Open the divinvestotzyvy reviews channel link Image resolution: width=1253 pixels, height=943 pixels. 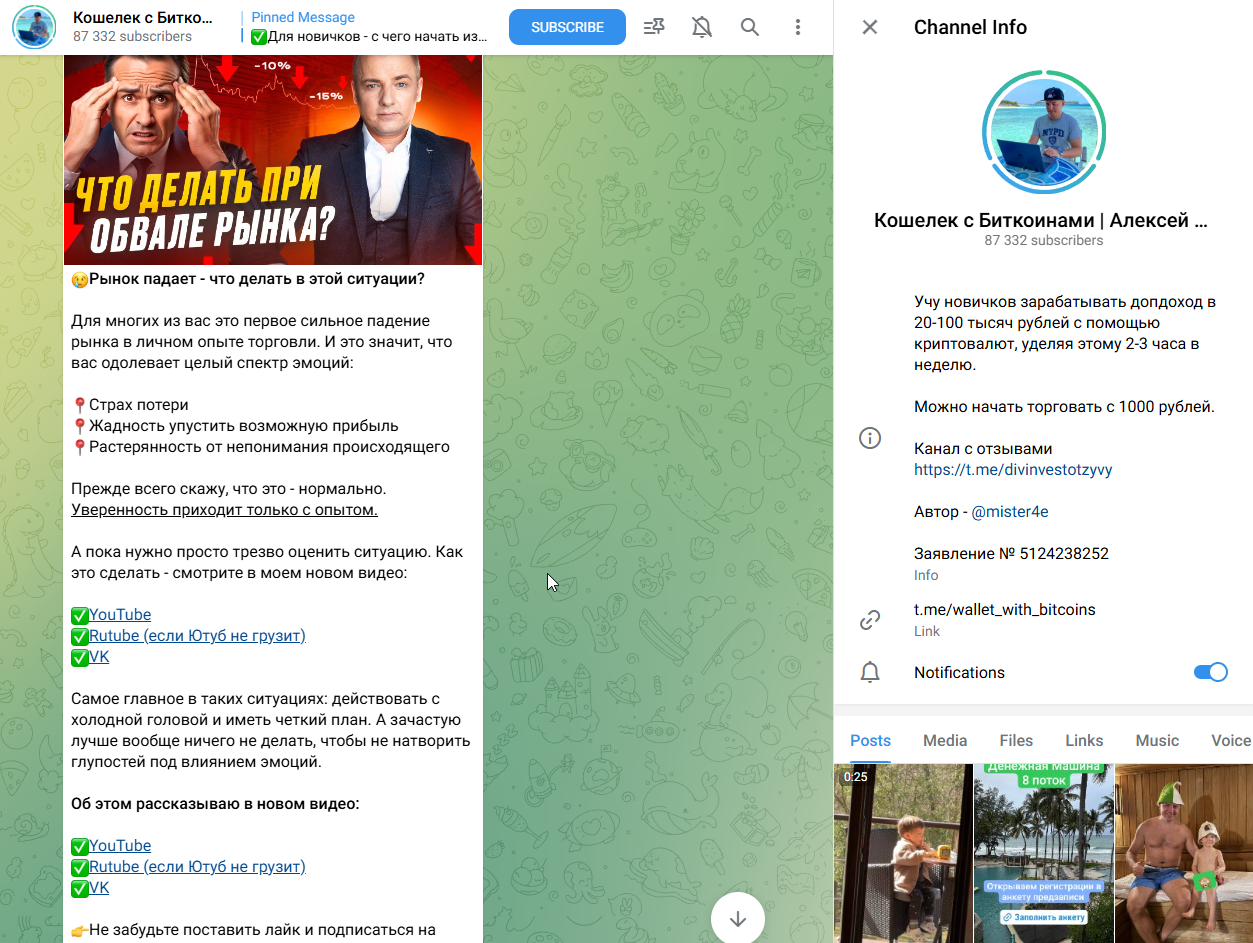coord(1013,470)
